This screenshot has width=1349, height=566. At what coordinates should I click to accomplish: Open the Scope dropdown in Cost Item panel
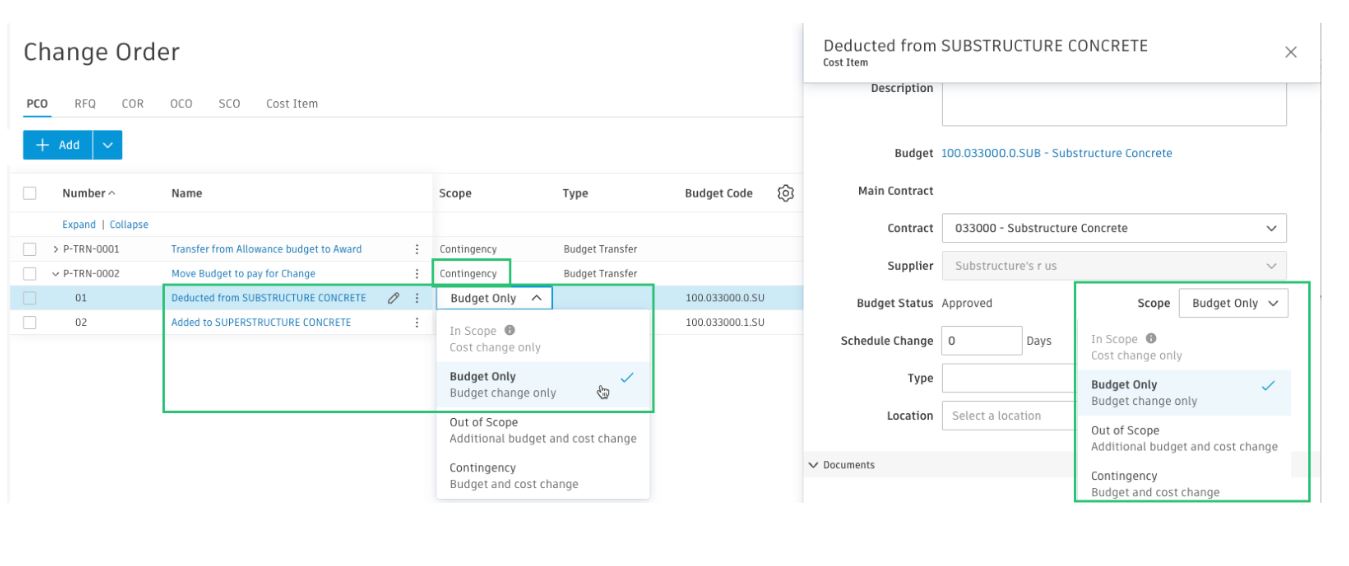(x=1234, y=303)
